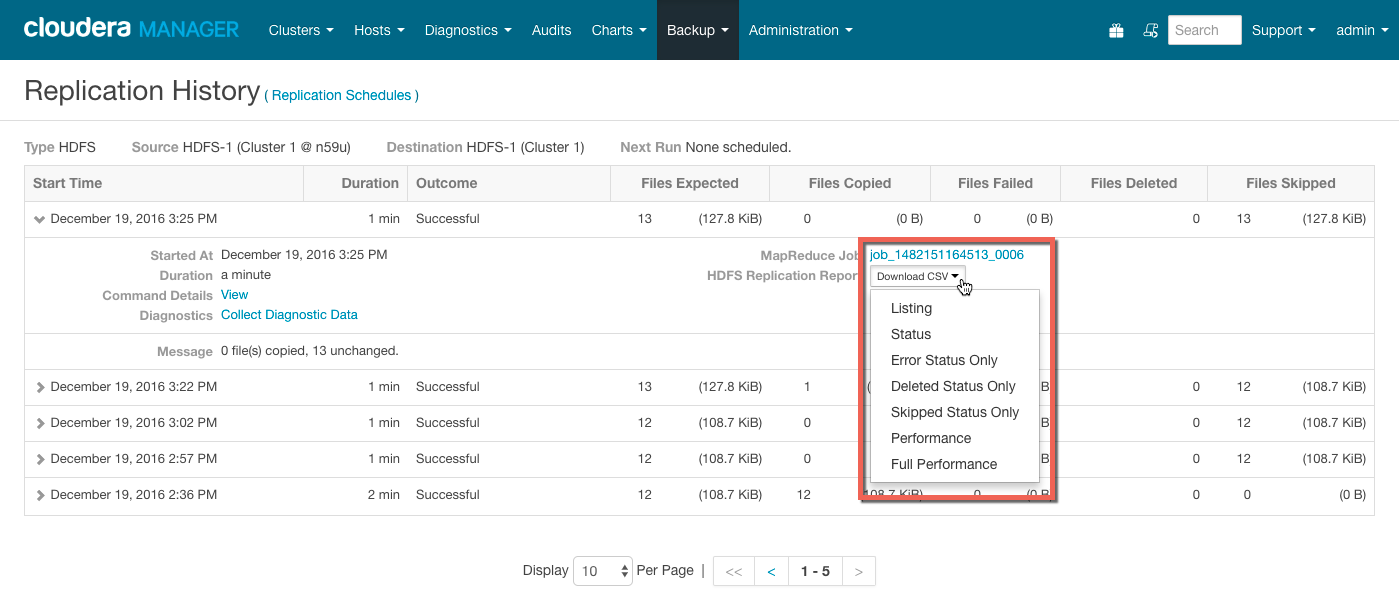Image resolution: width=1399 pixels, height=592 pixels.
Task: Go to the previous page button
Action: (x=771, y=571)
